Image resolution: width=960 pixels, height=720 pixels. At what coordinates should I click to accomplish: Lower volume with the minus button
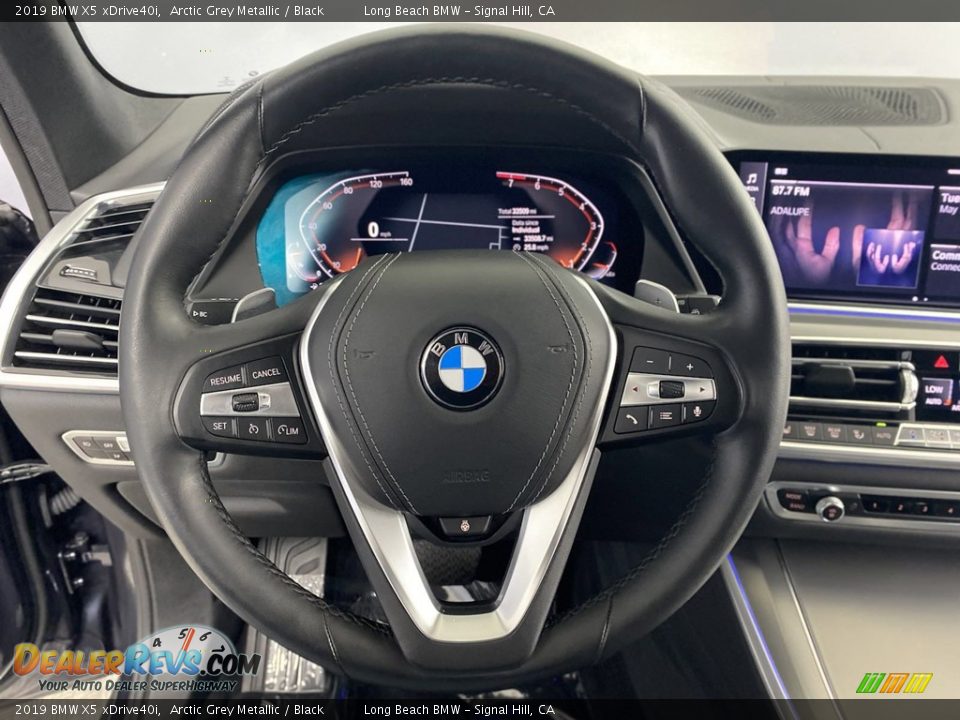[x=650, y=361]
